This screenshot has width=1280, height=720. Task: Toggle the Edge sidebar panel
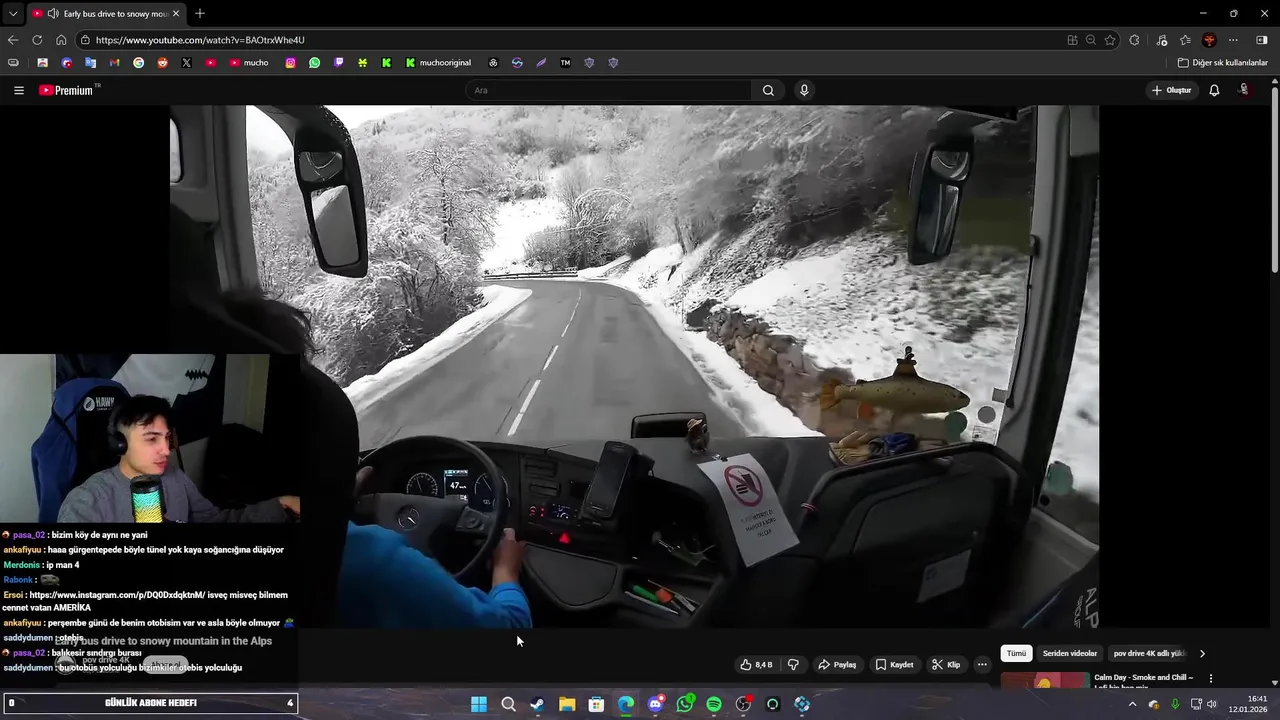tap(1262, 40)
